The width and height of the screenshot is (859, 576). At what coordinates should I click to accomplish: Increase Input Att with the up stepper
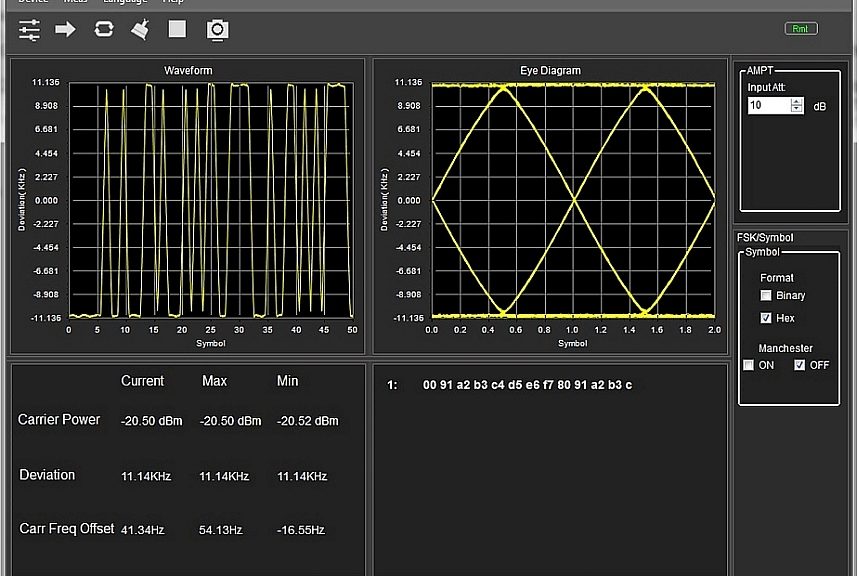coord(796,101)
